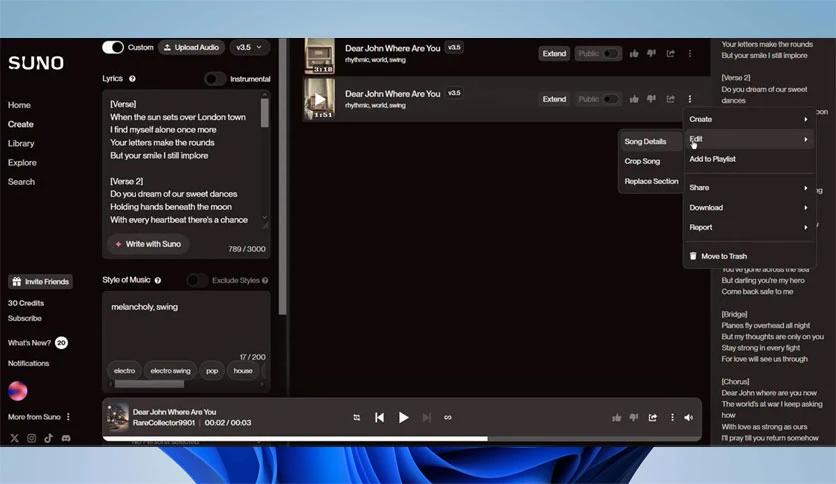Click the Lyrics help question mark
The image size is (836, 484).
click(132, 78)
